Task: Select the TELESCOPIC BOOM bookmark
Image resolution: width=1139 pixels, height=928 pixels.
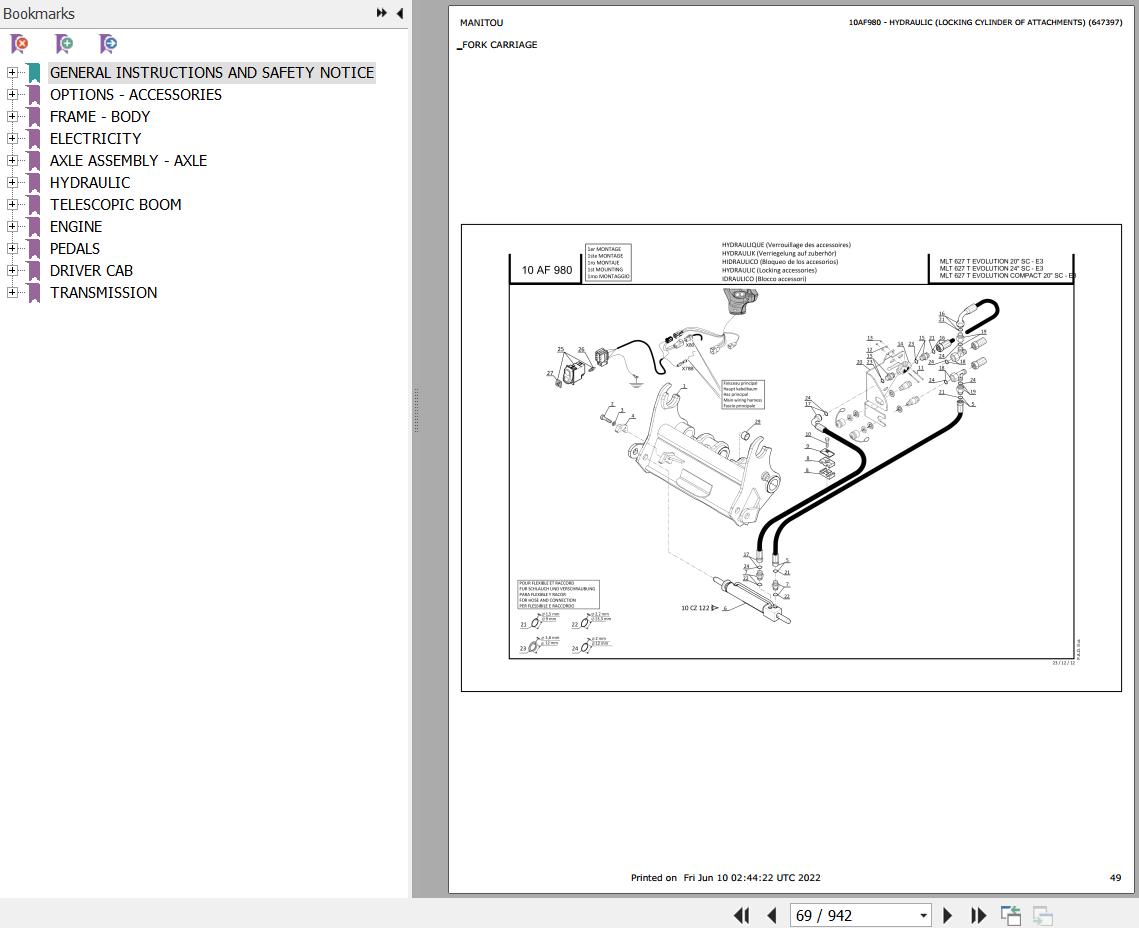Action: point(116,205)
